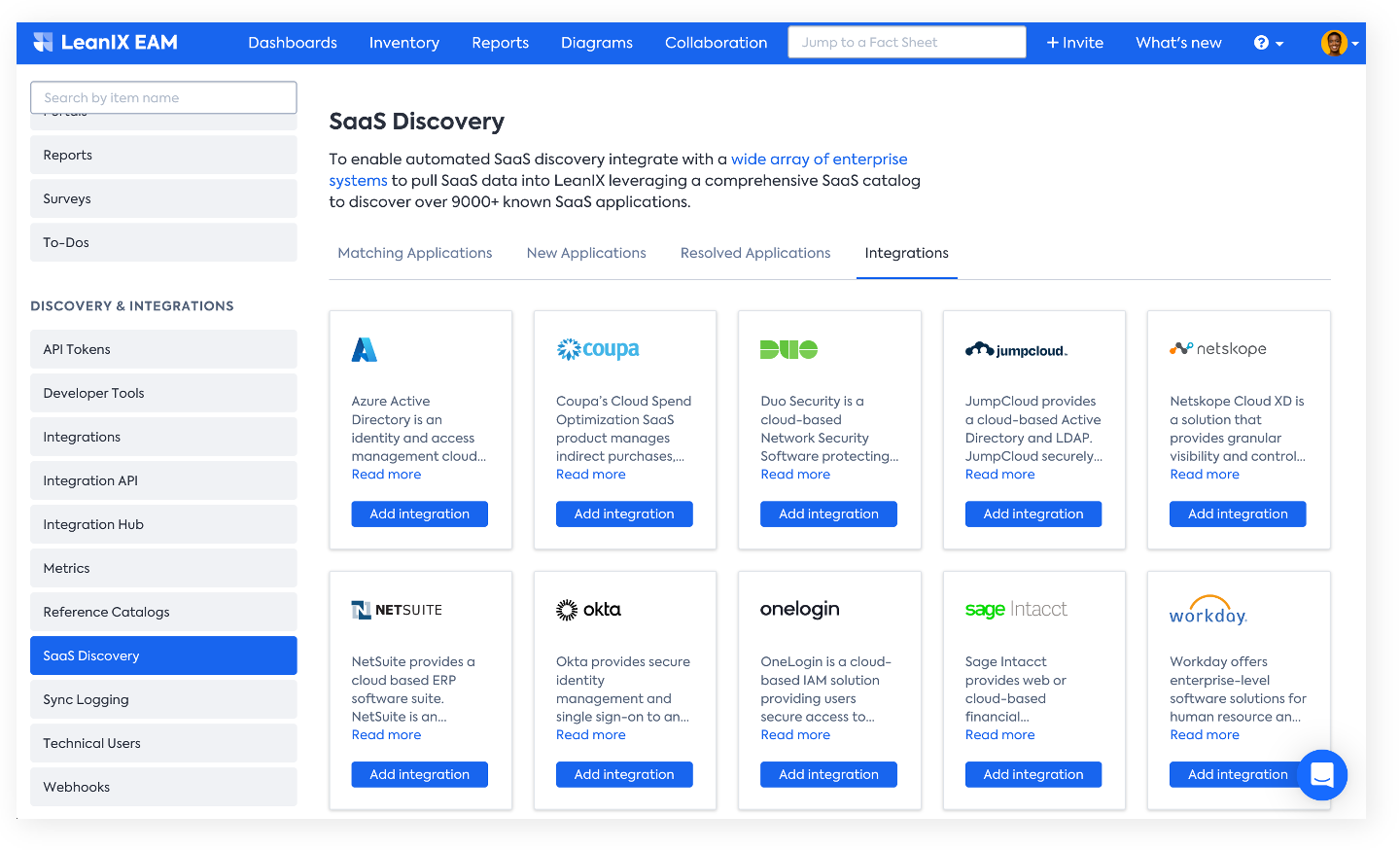Viewport: 1400px width, 850px height.
Task: Open Reference Catalogs in the sidebar
Action: 163,612
